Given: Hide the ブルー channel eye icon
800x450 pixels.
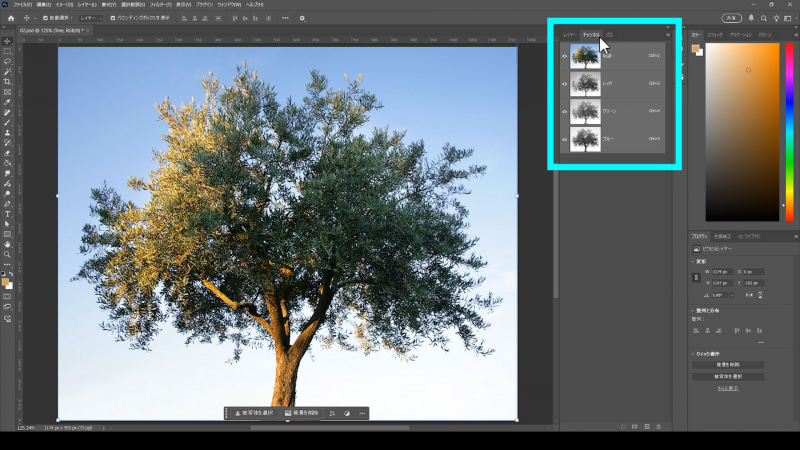Looking at the screenshot, I should [x=564, y=139].
